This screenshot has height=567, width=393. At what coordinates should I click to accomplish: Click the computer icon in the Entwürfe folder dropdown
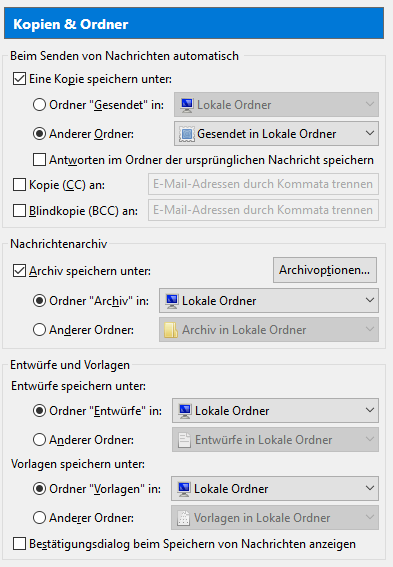coord(185,411)
